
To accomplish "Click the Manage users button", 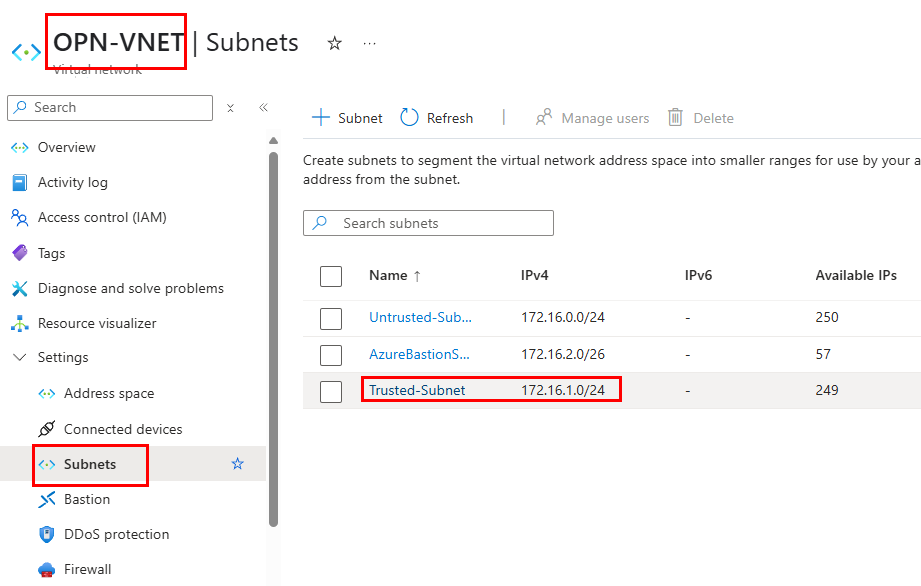I will point(592,118).
